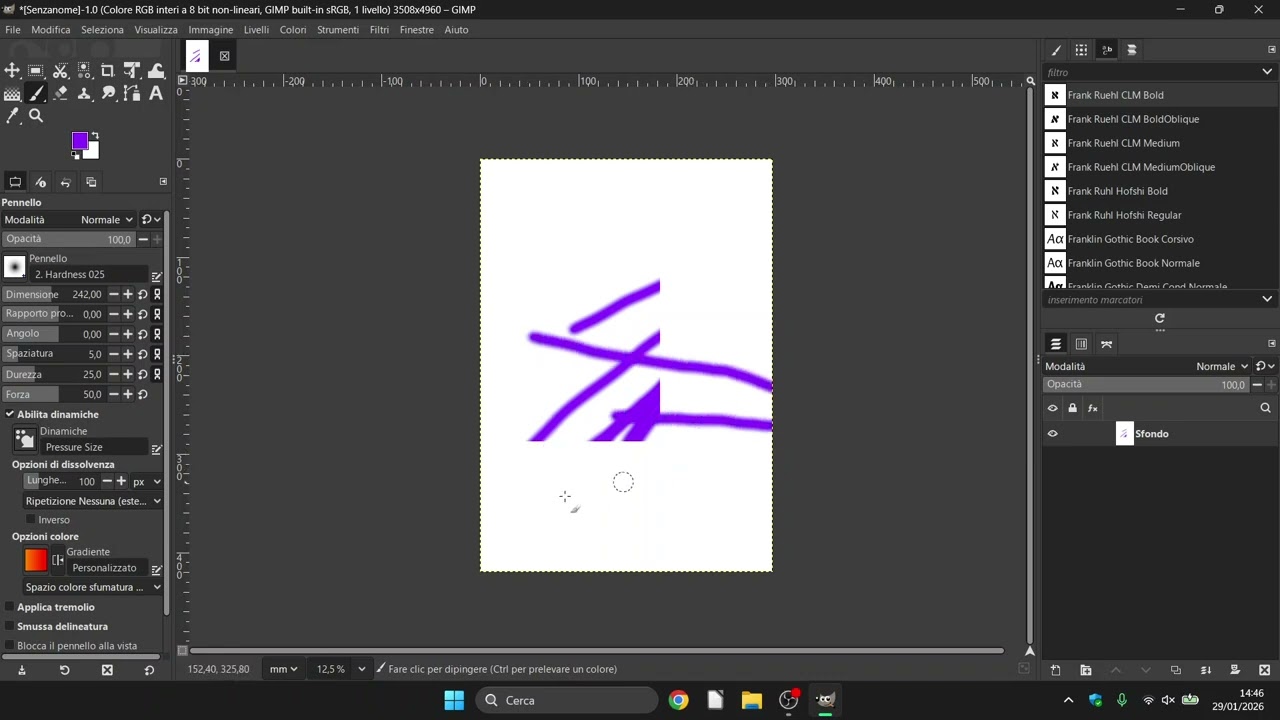Select the Warp Transform tool
The height and width of the screenshot is (720, 1280).
pyautogui.click(x=156, y=70)
